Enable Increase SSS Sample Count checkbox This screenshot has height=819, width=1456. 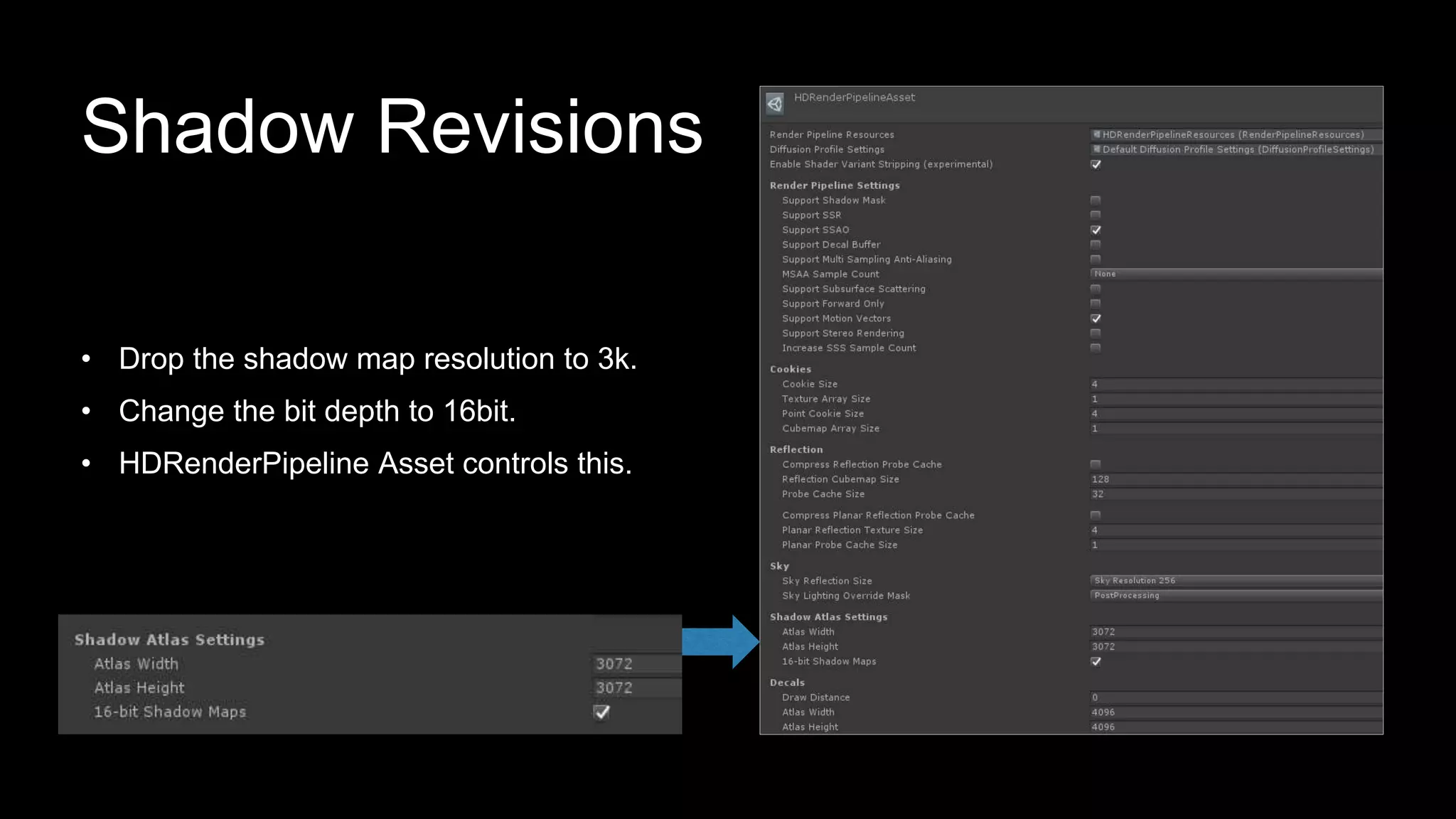coord(1096,348)
